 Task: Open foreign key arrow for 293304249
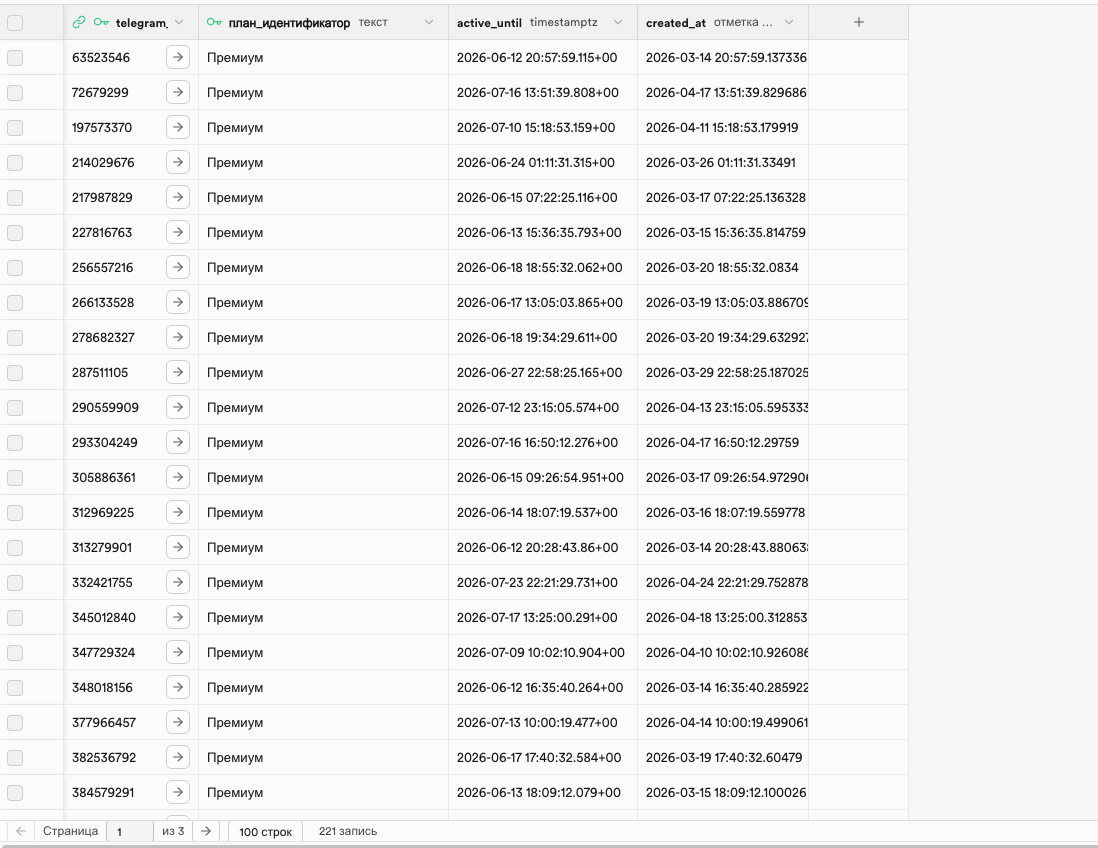point(178,442)
